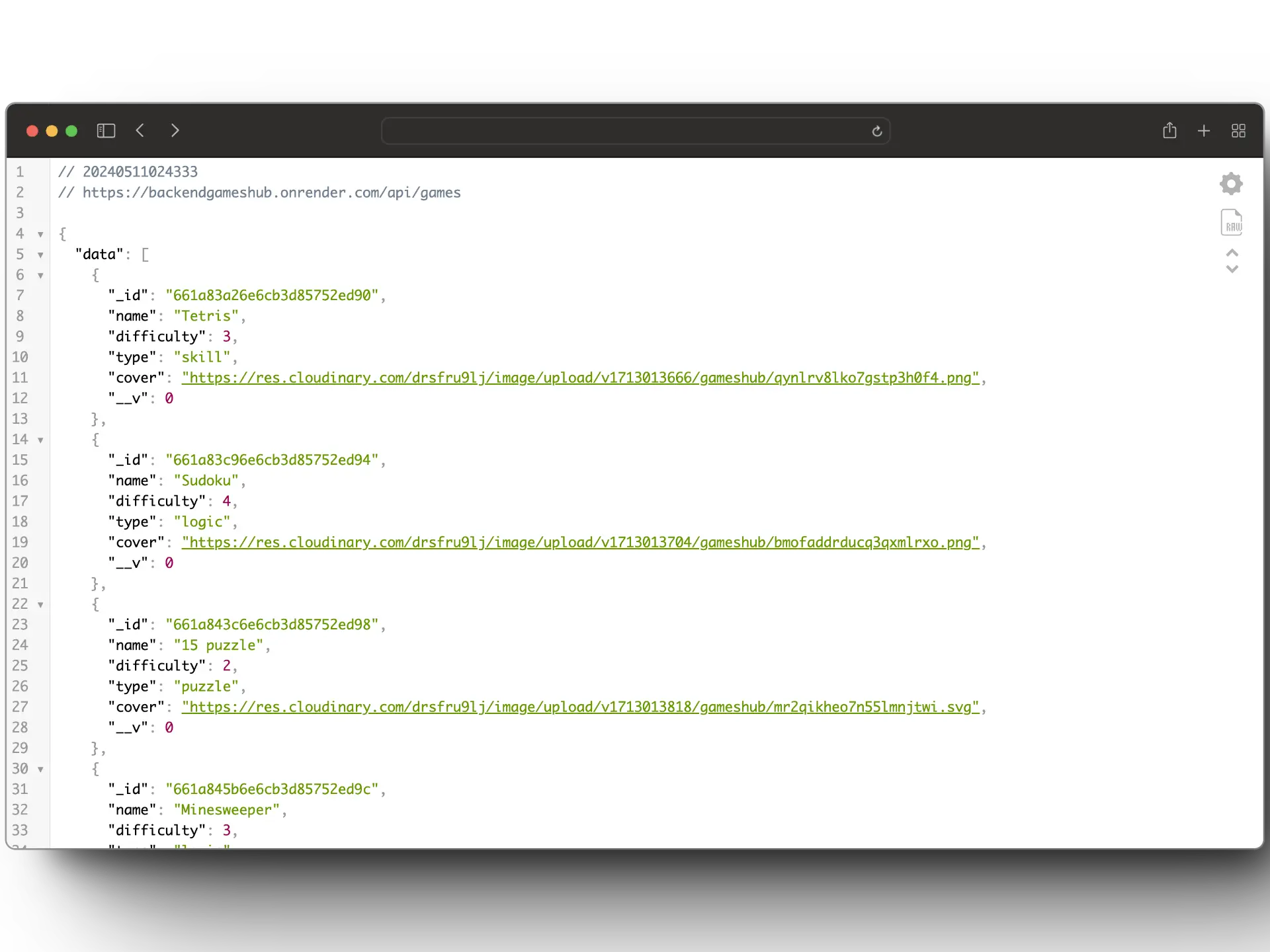Toggle the browser sidebar

[106, 130]
